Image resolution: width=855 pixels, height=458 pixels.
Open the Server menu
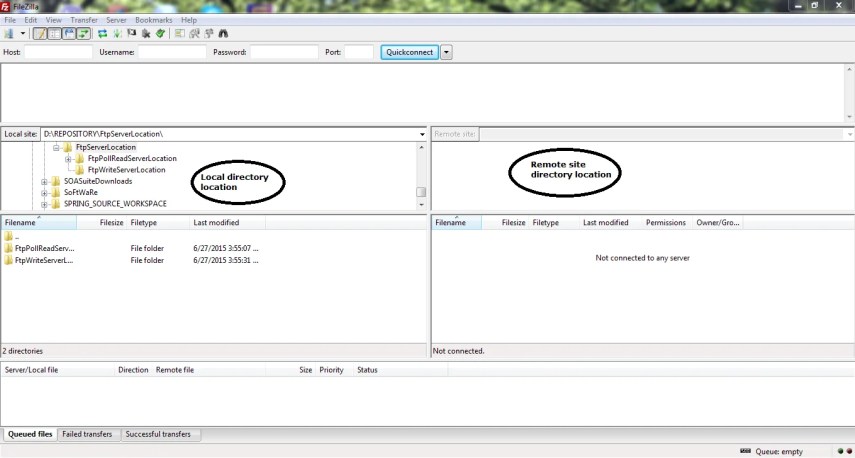(116, 20)
